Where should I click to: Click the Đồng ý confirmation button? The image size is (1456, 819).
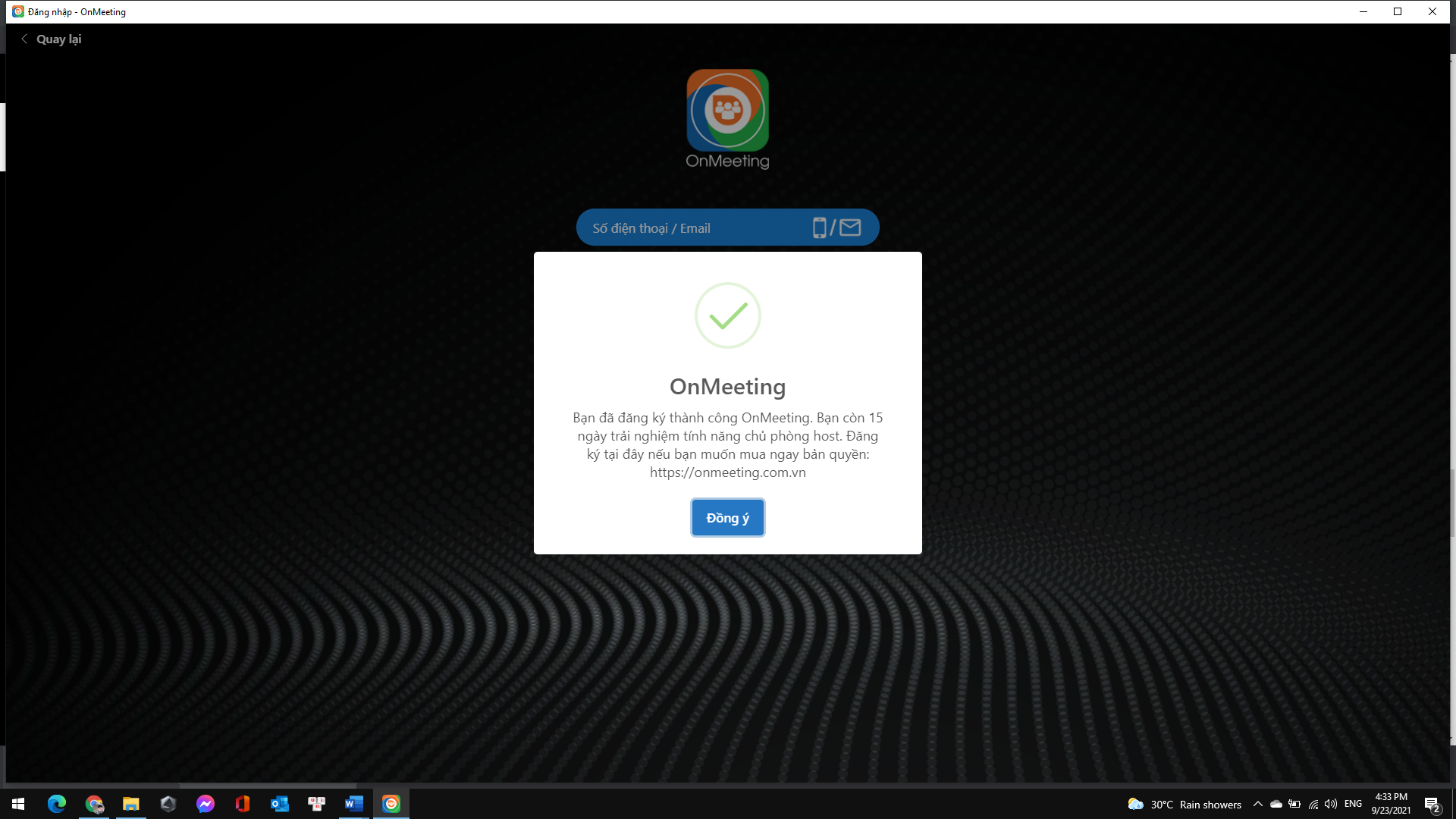pyautogui.click(x=727, y=517)
